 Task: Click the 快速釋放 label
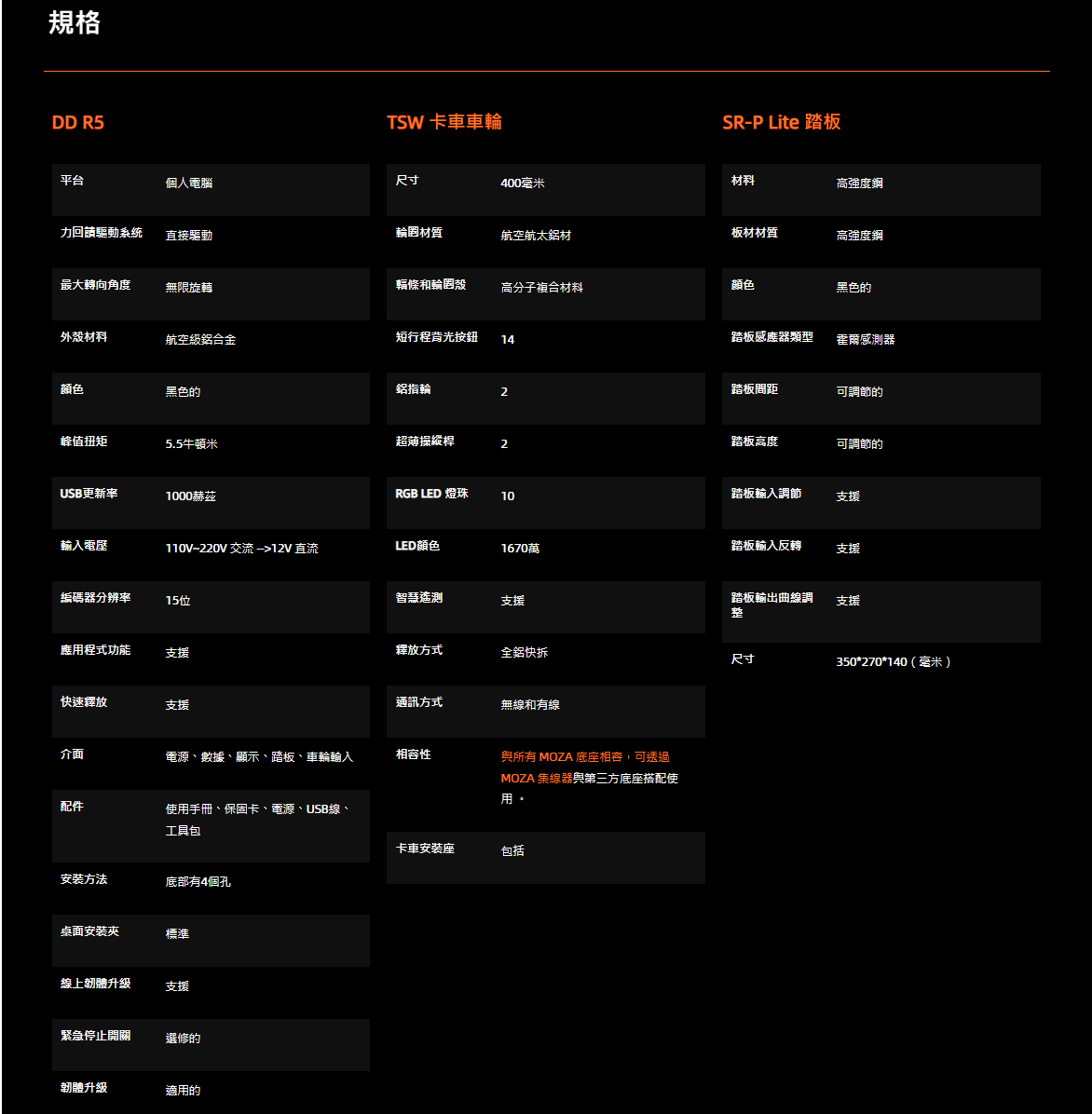pyautogui.click(x=84, y=702)
